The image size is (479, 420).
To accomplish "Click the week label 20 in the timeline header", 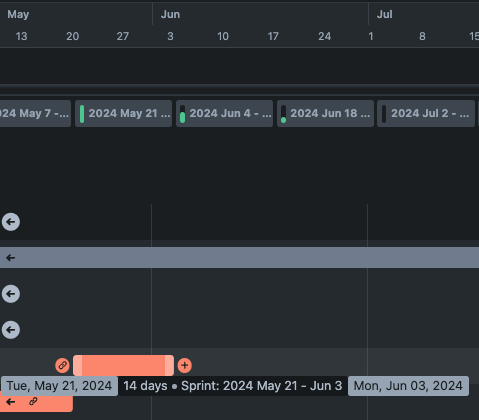I will click(x=72, y=36).
